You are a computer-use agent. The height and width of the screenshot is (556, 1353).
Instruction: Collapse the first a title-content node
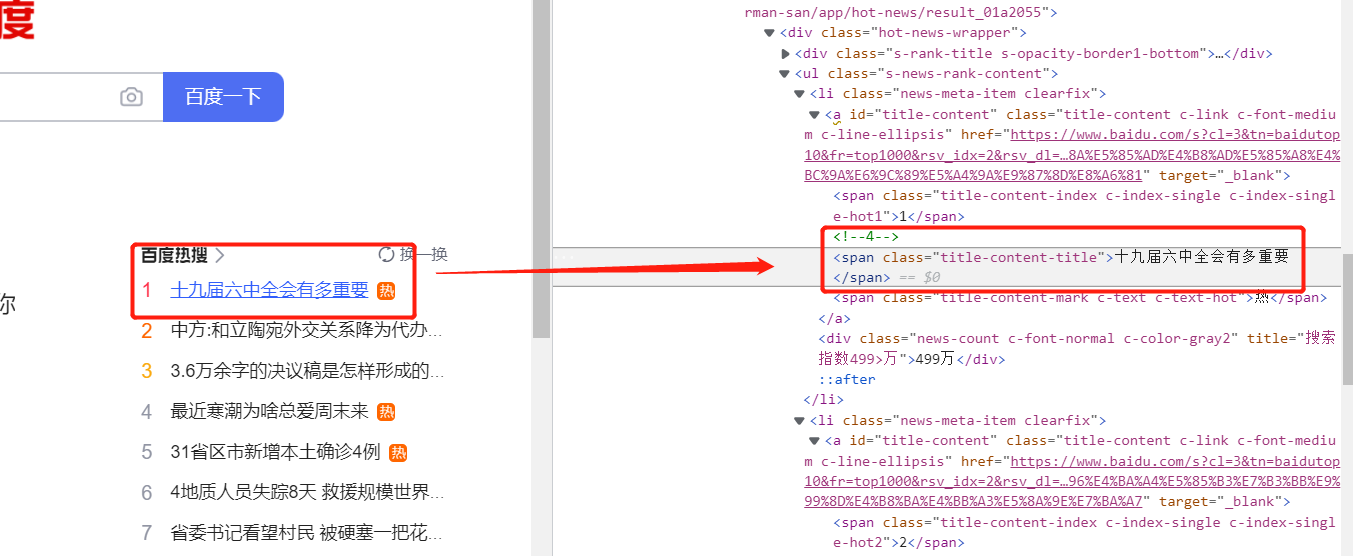coord(814,115)
